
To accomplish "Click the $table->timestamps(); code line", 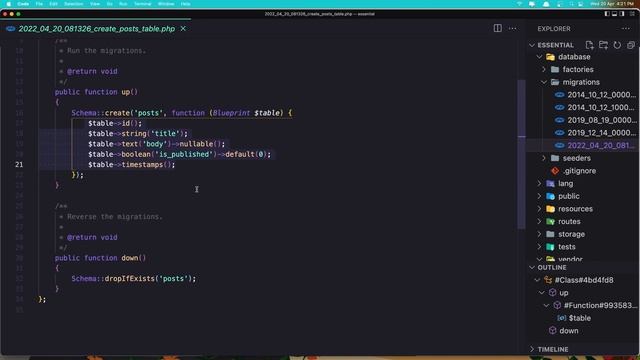I will tap(131, 164).
